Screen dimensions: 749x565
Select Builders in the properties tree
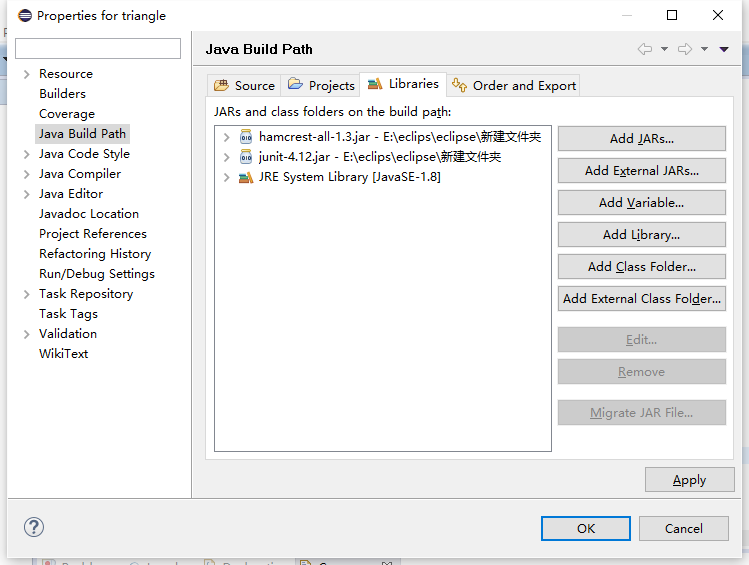pyautogui.click(x=63, y=94)
